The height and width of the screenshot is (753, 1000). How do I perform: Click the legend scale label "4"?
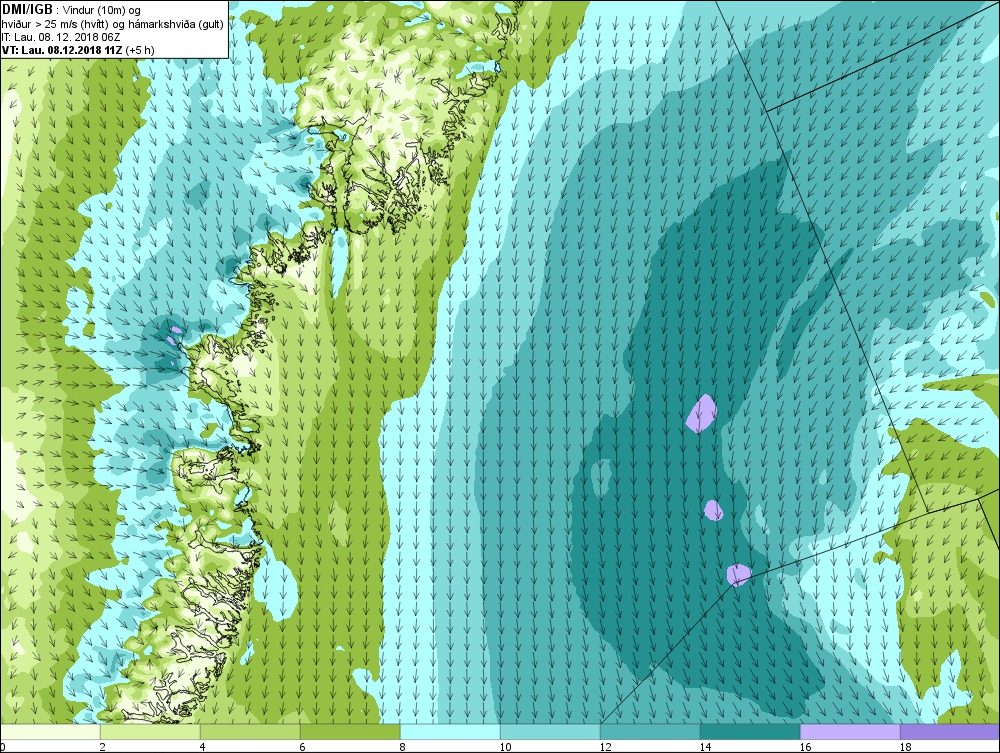pyautogui.click(x=202, y=747)
